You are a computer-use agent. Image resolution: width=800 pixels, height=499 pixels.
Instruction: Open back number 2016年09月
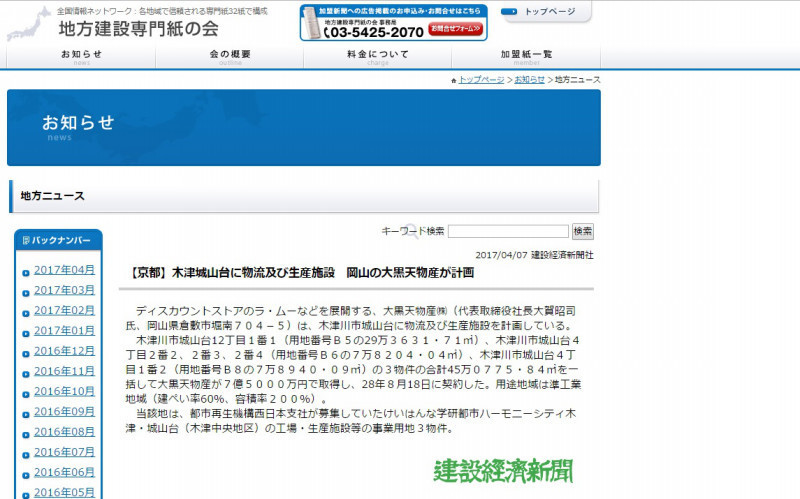click(64, 412)
